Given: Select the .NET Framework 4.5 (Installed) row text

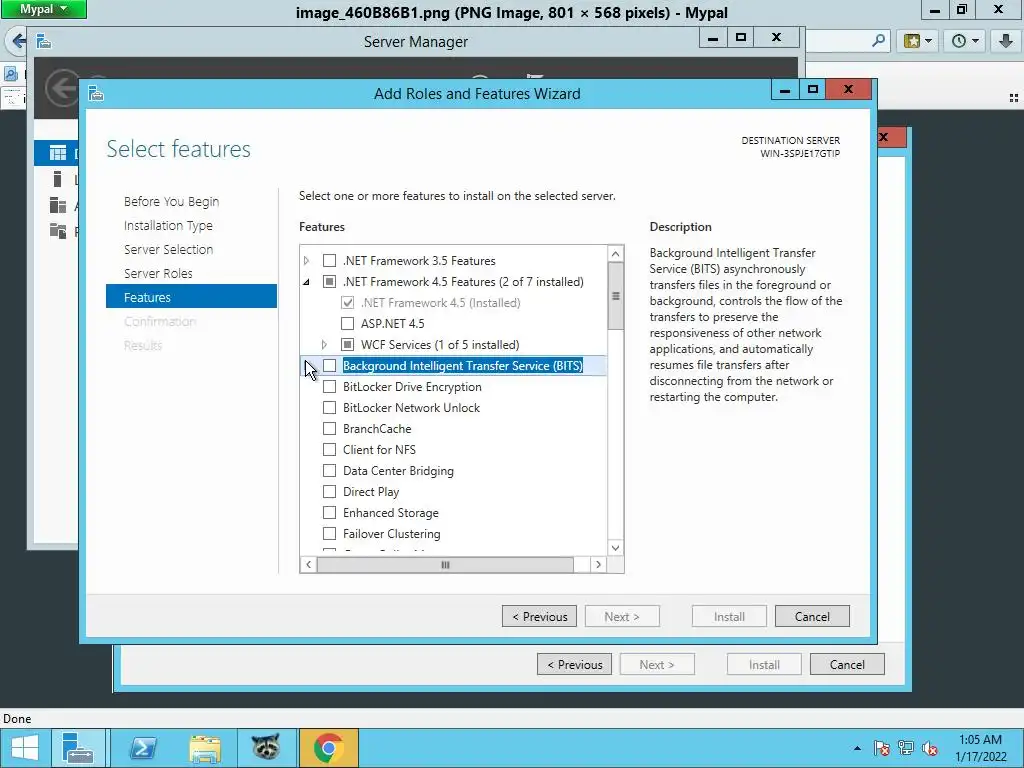Looking at the screenshot, I should (x=440, y=302).
